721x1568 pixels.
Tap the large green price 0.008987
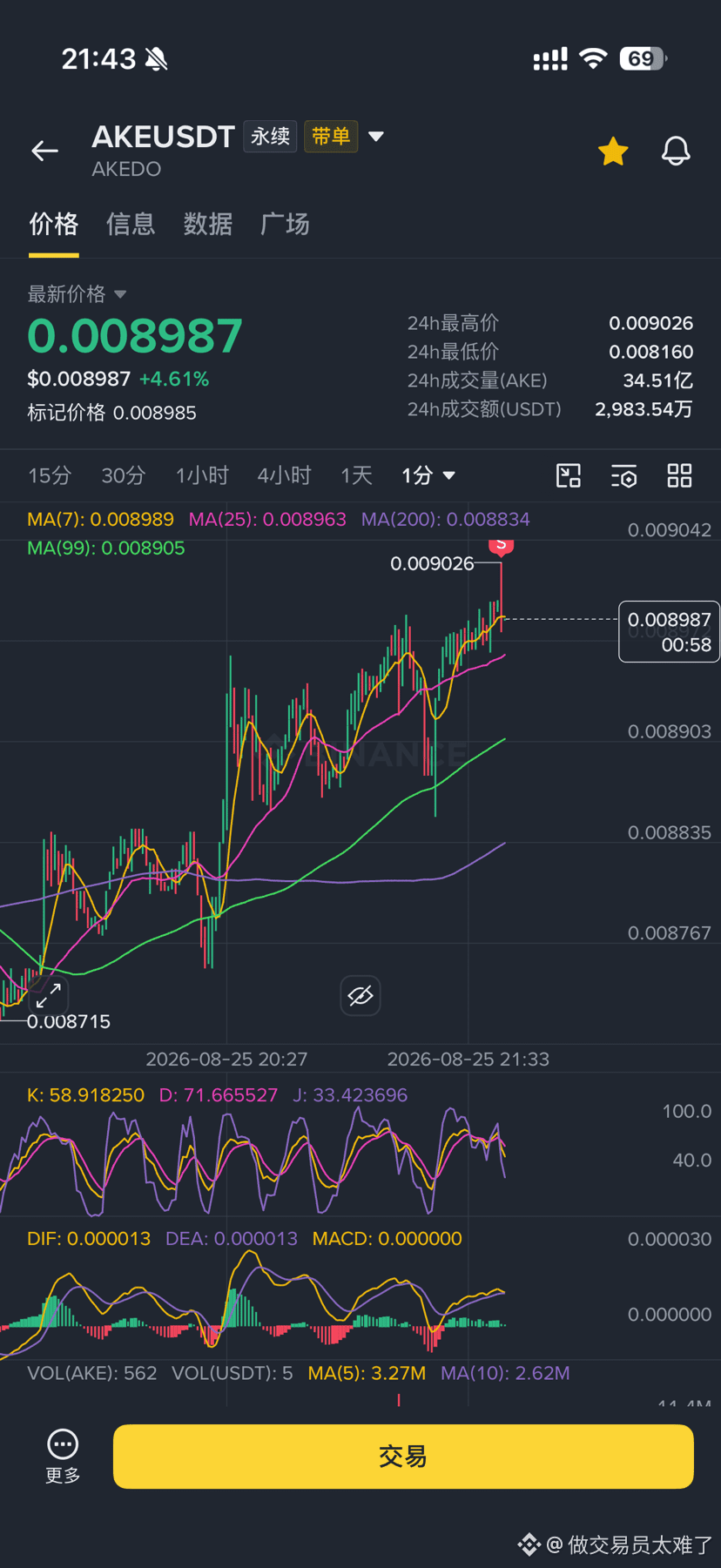[135, 336]
